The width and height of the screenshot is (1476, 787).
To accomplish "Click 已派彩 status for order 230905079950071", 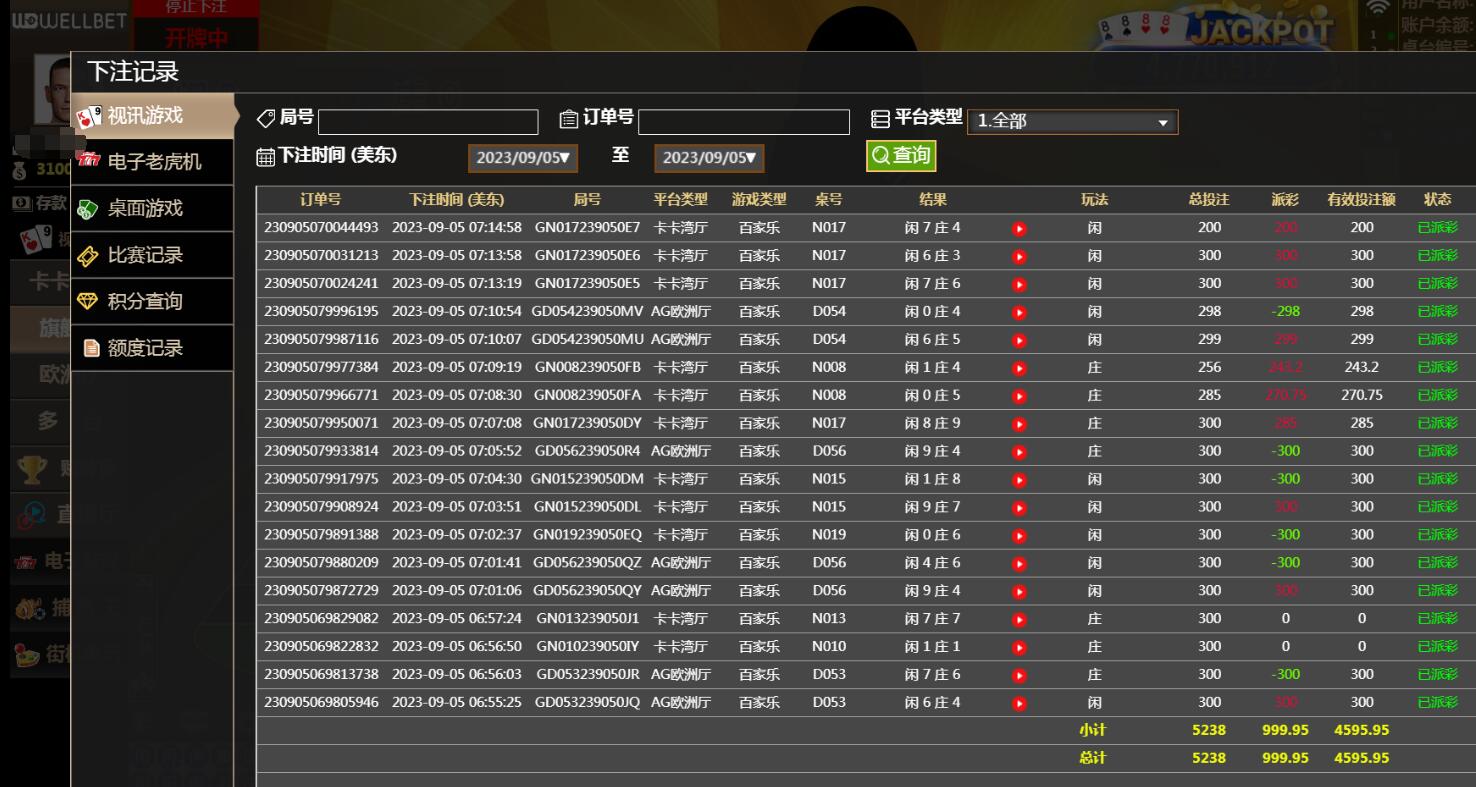I will (x=1438, y=424).
